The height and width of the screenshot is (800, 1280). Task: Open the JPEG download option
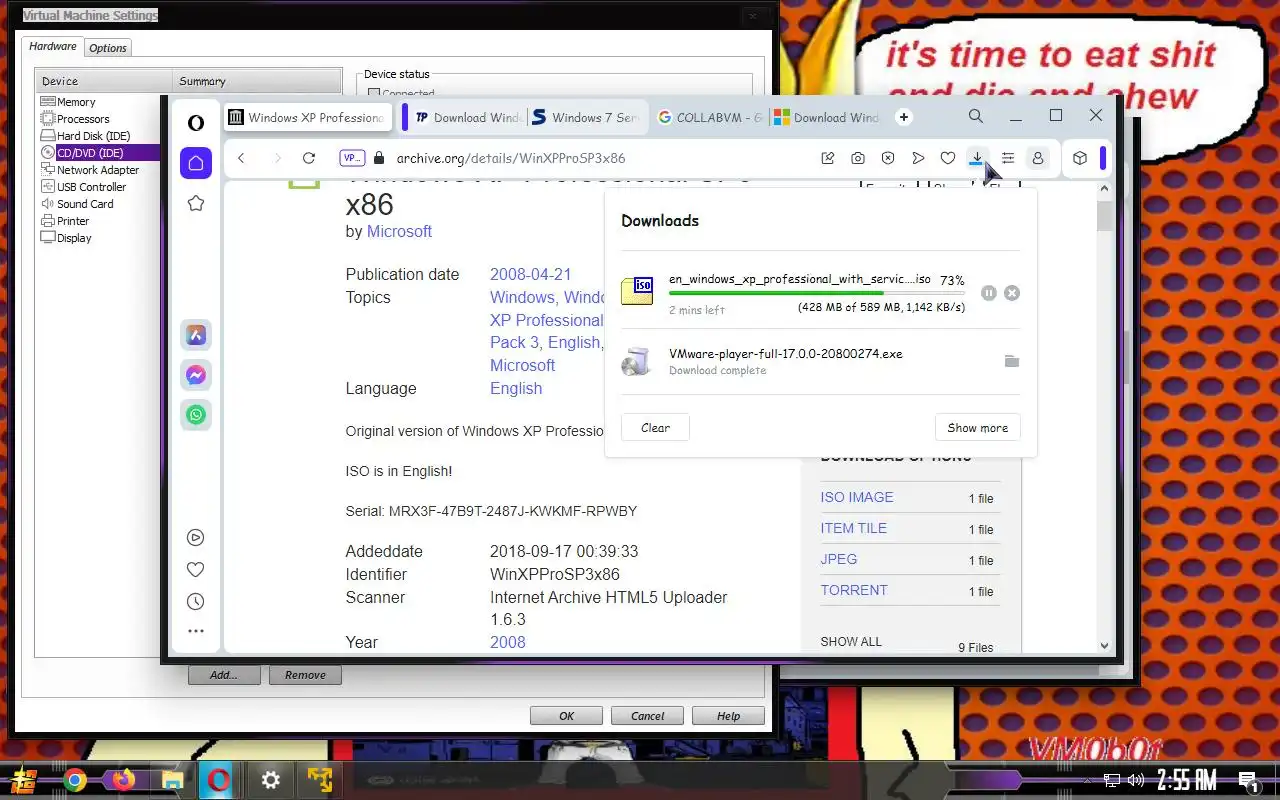coord(839,559)
